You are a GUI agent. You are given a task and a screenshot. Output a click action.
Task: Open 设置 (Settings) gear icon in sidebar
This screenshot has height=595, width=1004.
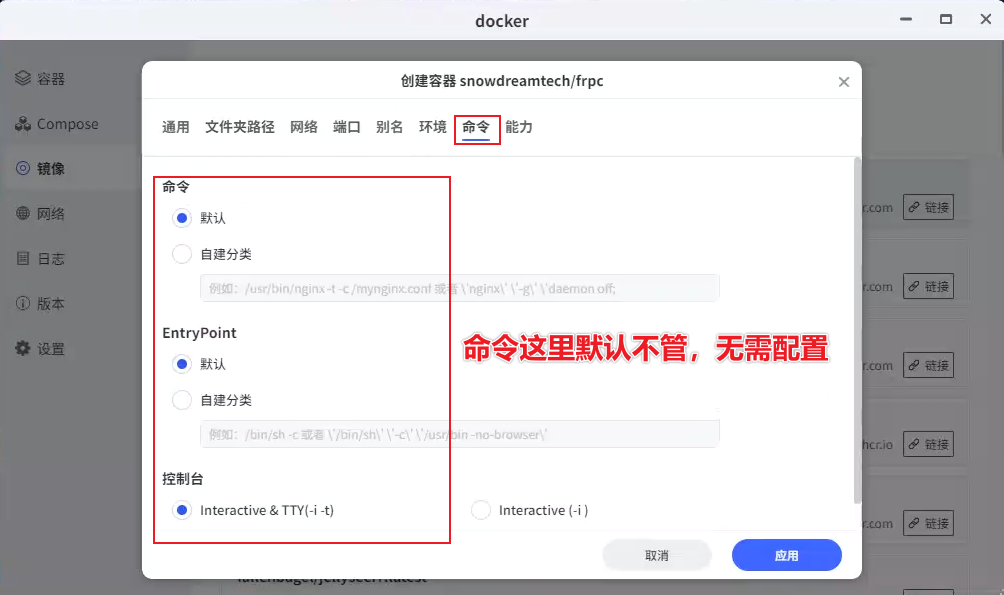pos(23,349)
